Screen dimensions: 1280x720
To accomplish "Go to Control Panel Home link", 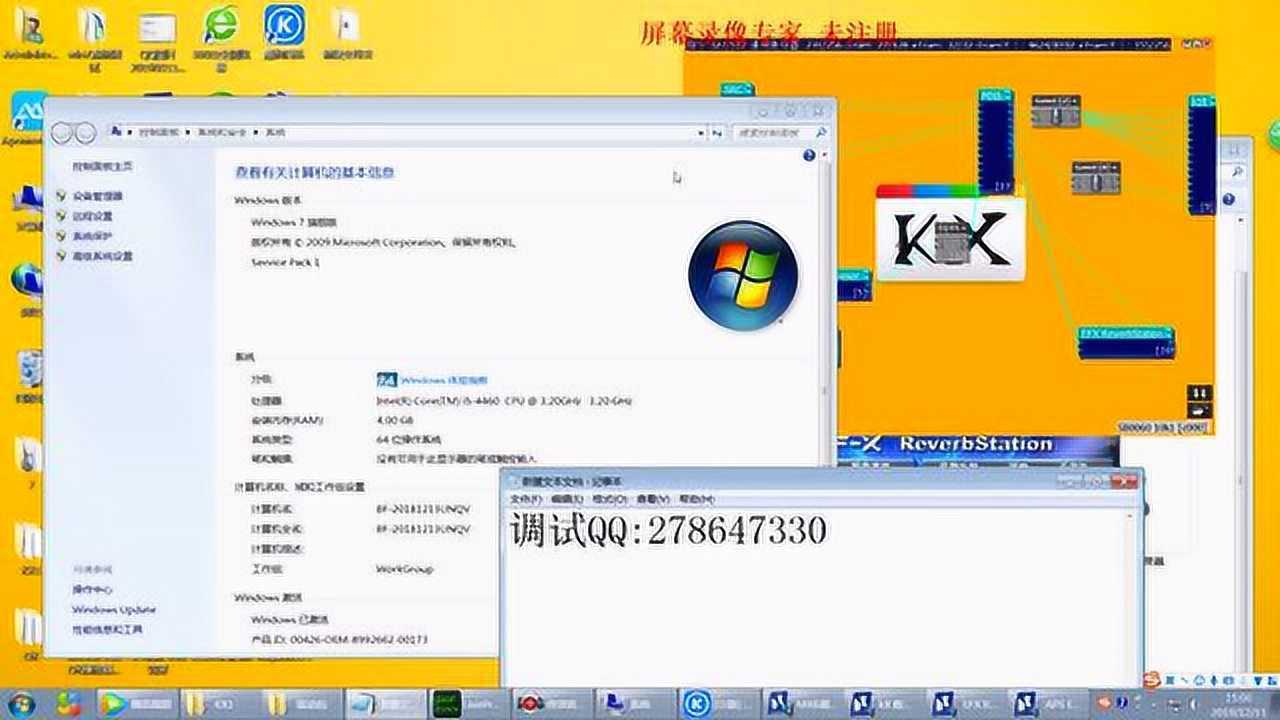I will pyautogui.click(x=102, y=166).
